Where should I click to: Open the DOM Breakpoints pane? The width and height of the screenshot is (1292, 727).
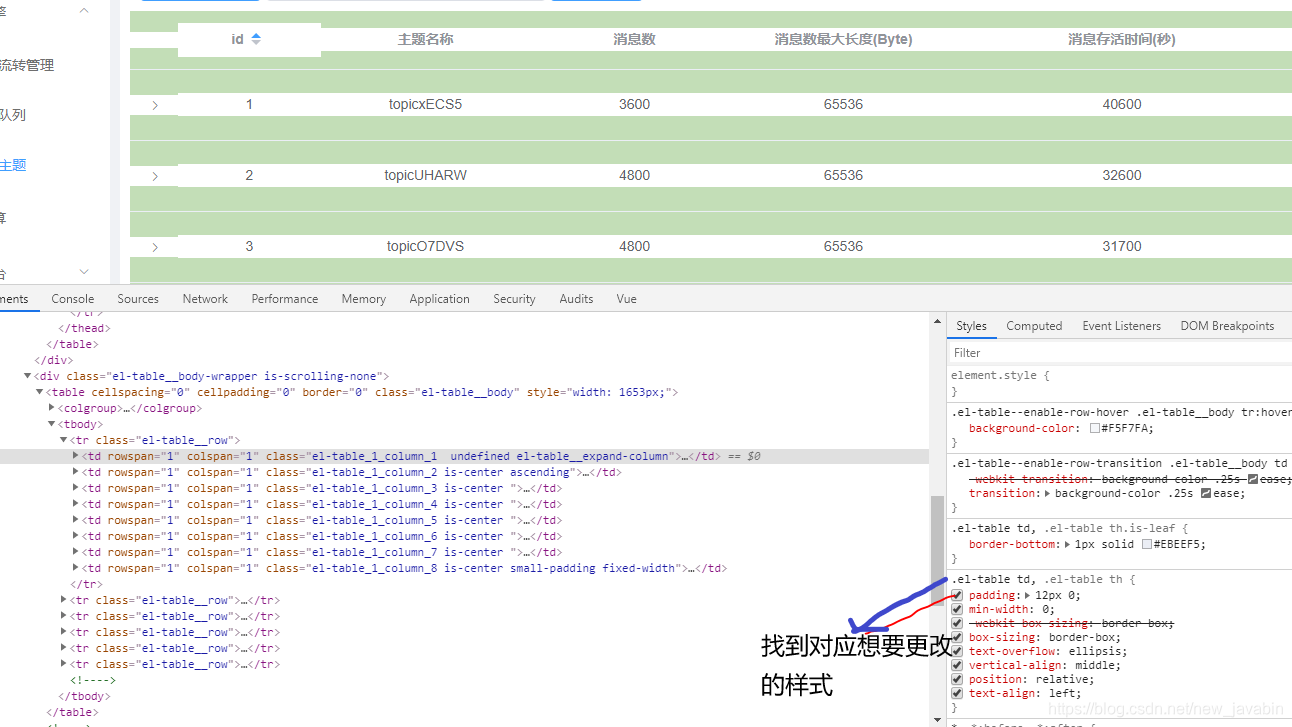coord(1227,326)
